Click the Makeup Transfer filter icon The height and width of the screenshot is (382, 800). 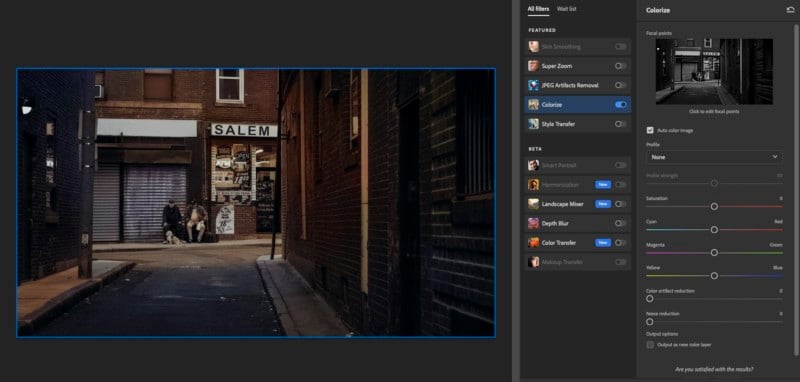[534, 262]
